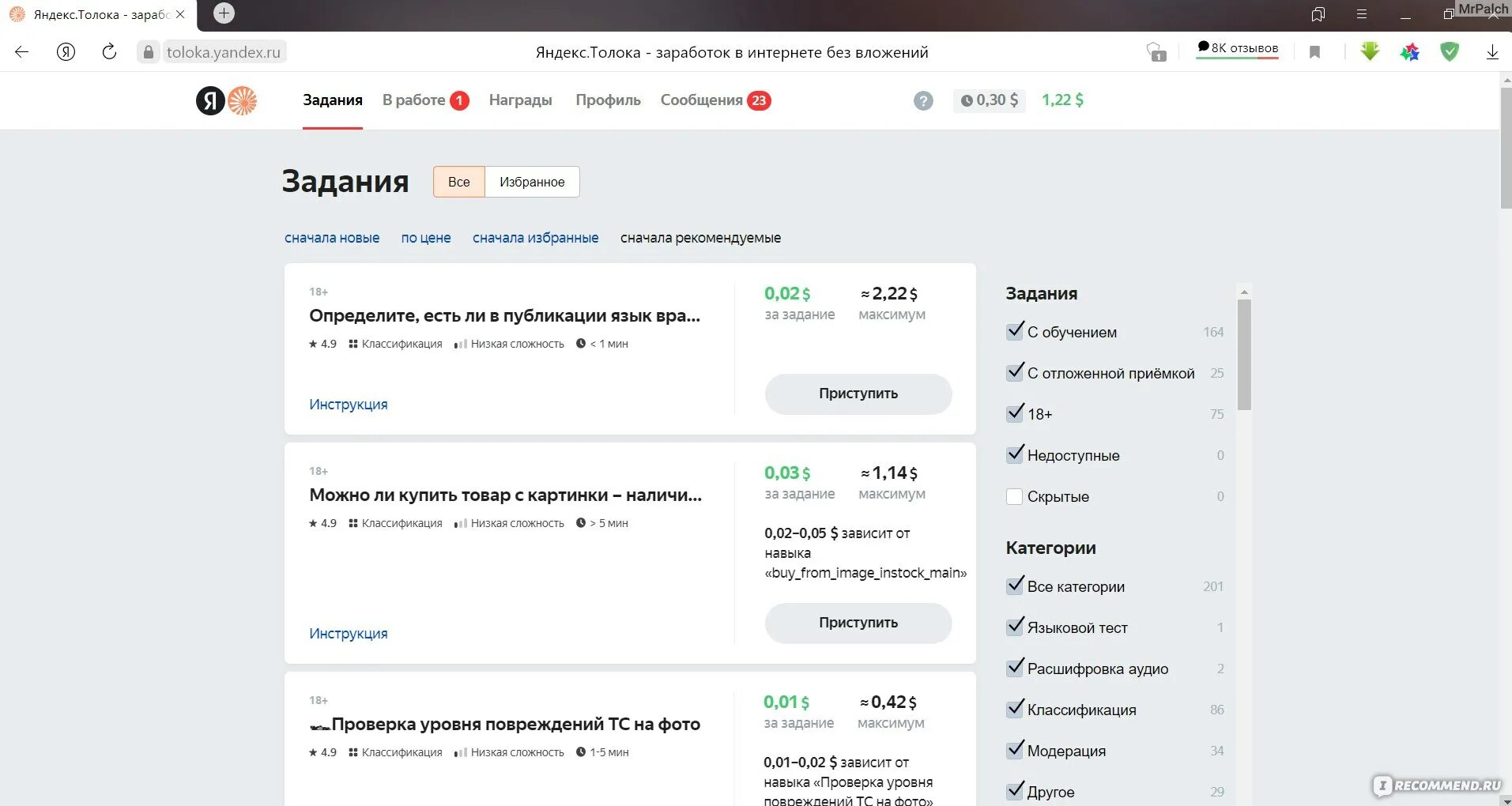Uncheck the Недоступные checkbox
The height and width of the screenshot is (806, 1512).
pyautogui.click(x=1015, y=455)
